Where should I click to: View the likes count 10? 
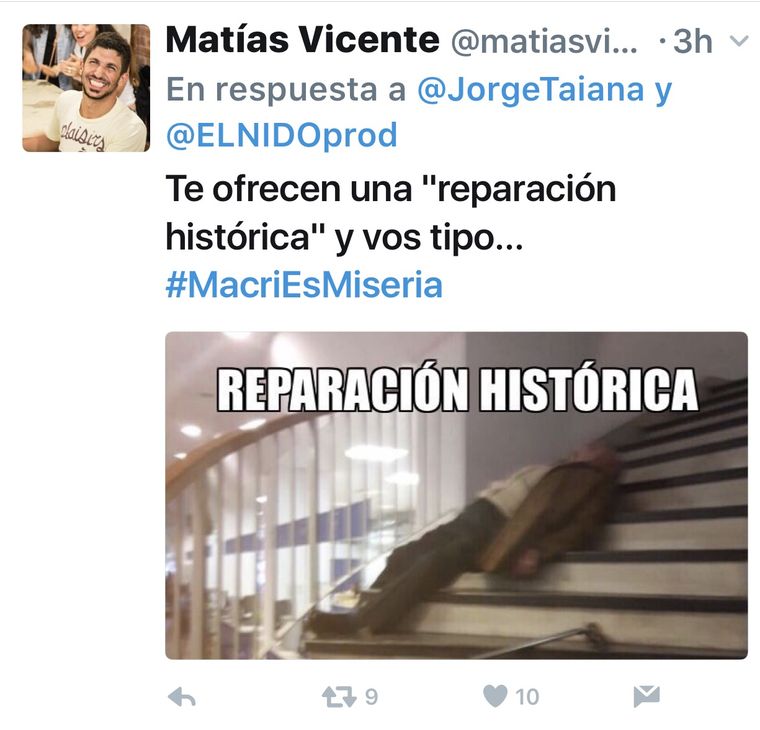coord(527,697)
